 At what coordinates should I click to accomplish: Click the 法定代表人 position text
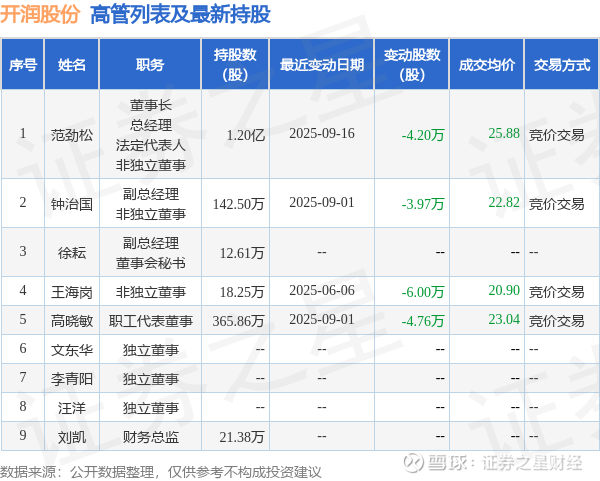(x=150, y=145)
